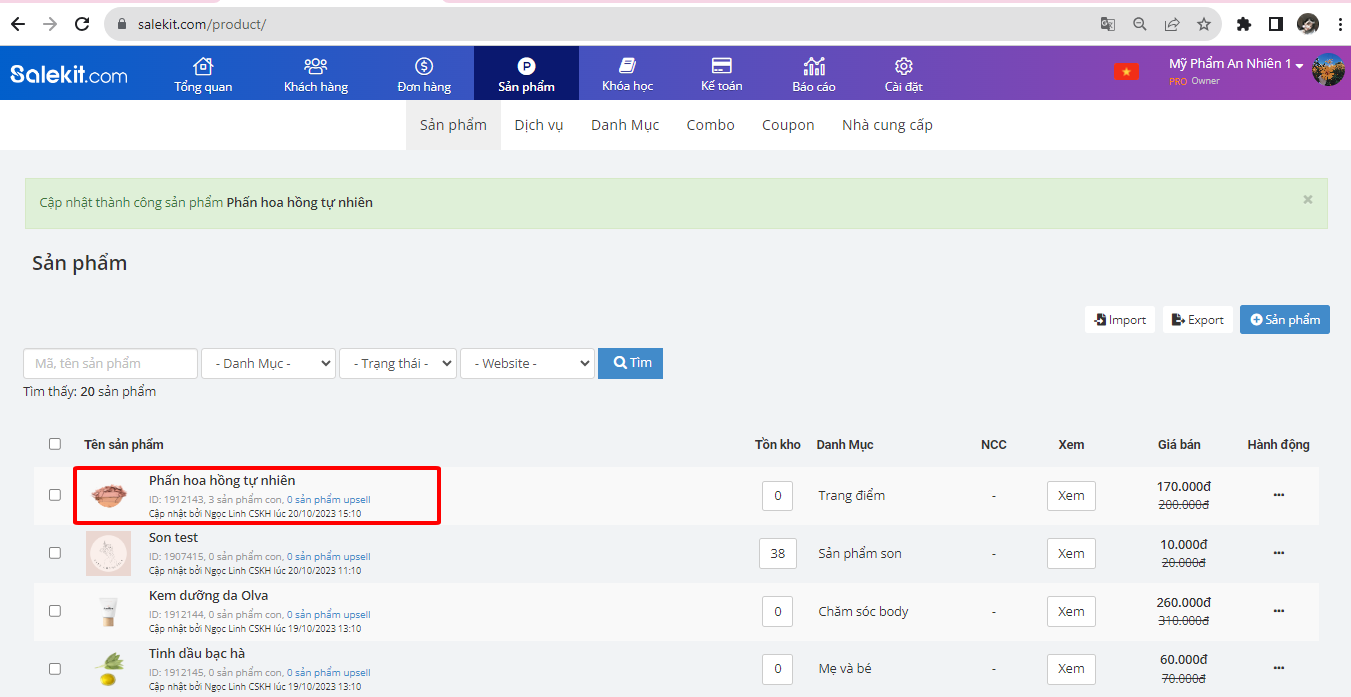Expand the Website filter dropdown
Viewport: 1351px width, 697px height.
click(527, 363)
